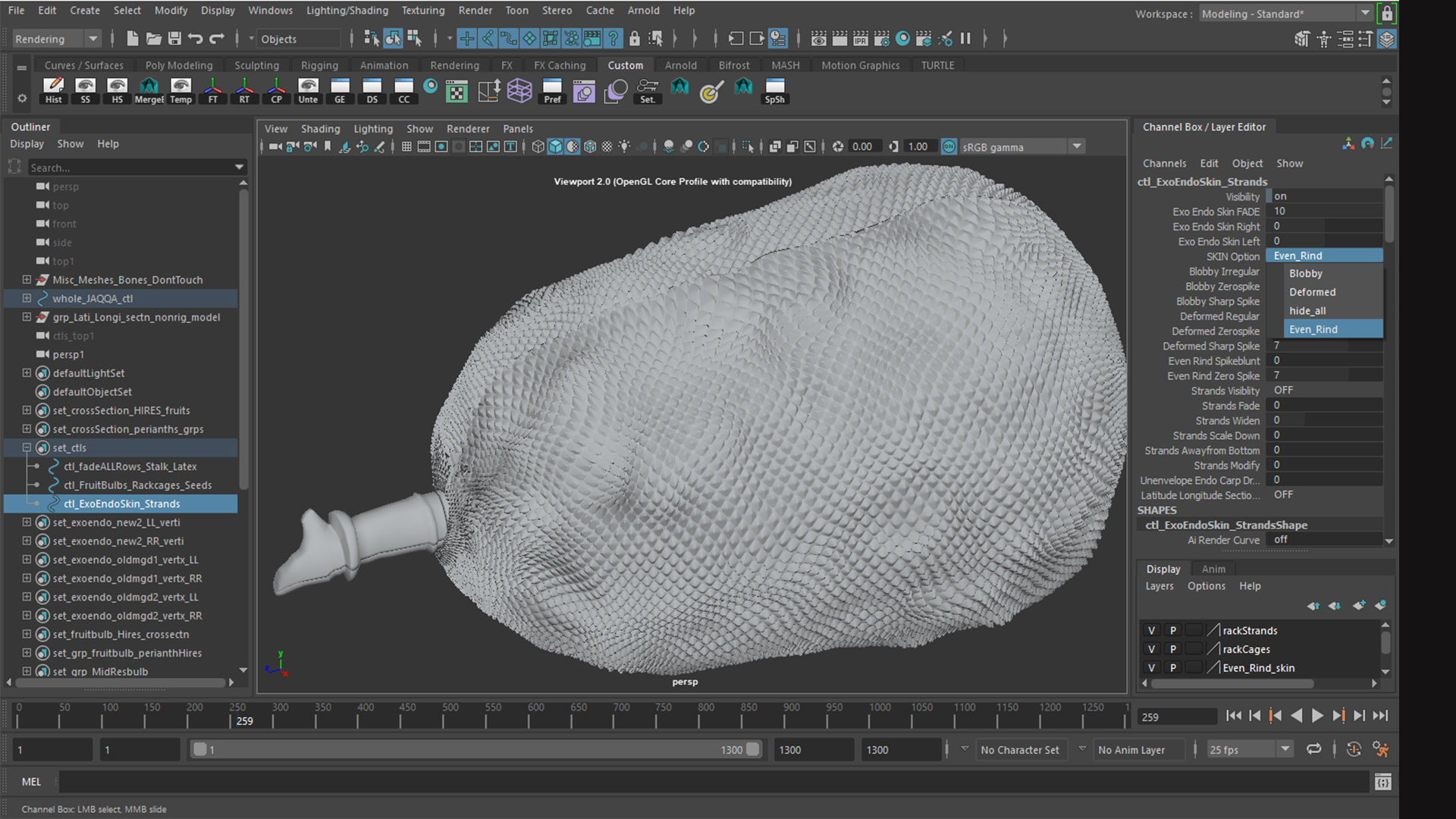Open the 25 fps frame rate dropdown
1456x819 pixels.
1250,749
